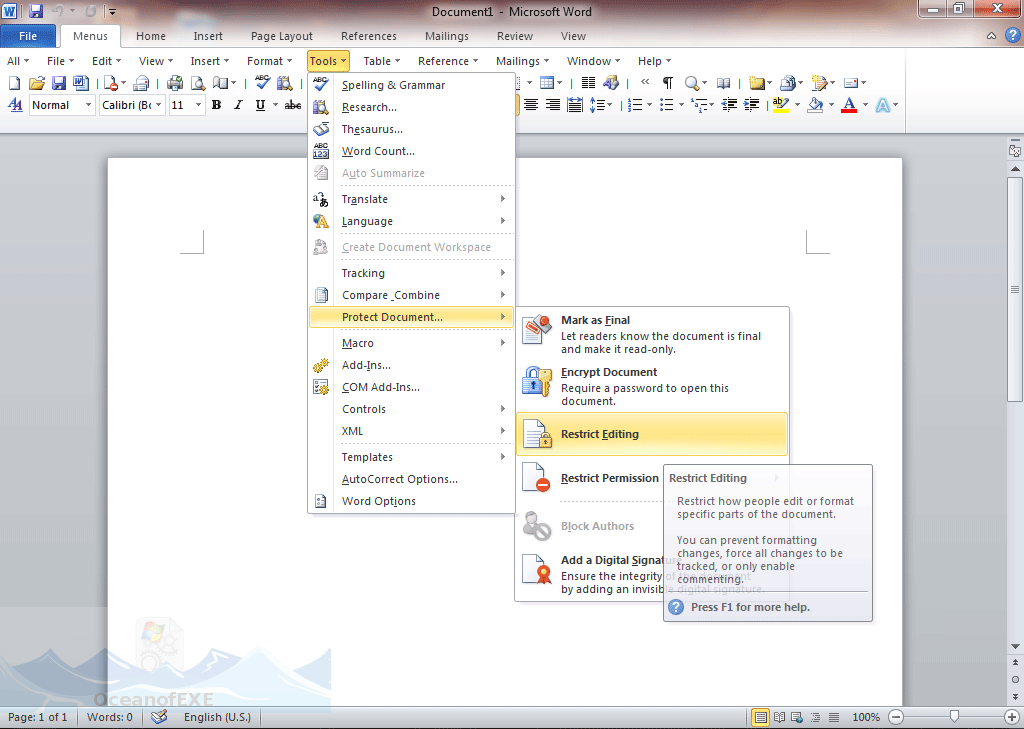This screenshot has height=729, width=1024.
Task: Click the Research books icon in toolbar
Action: pos(285,83)
